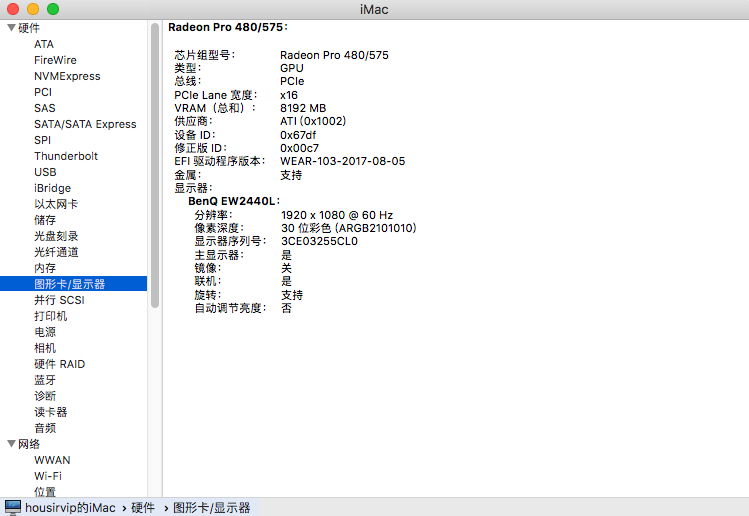
Task: Open the NVMExpress category
Action: click(67, 76)
